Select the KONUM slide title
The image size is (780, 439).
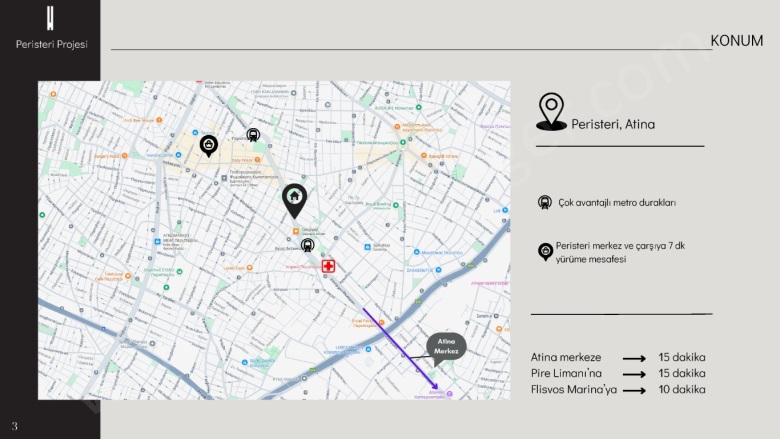tap(736, 40)
